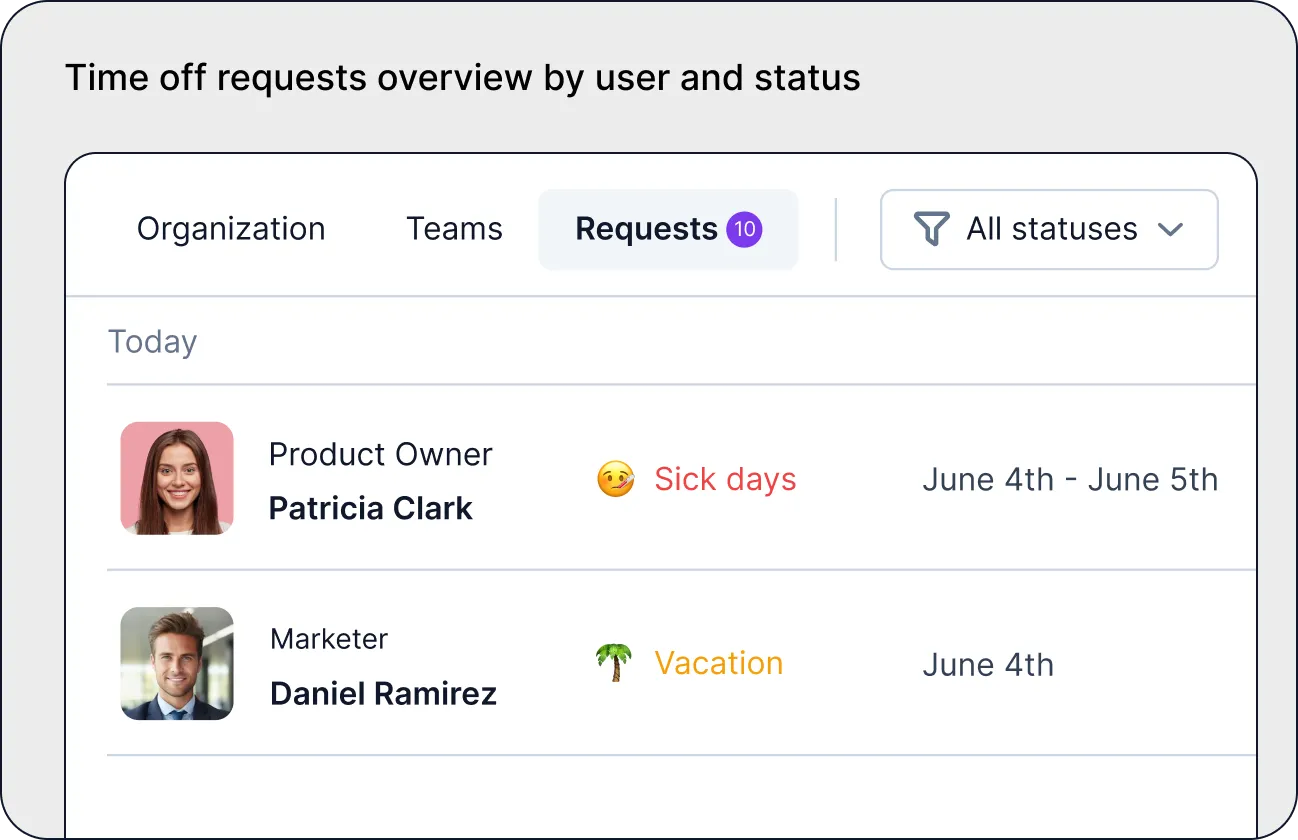This screenshot has width=1298, height=840.
Task: Click the sick face emoji icon
Action: (615, 479)
